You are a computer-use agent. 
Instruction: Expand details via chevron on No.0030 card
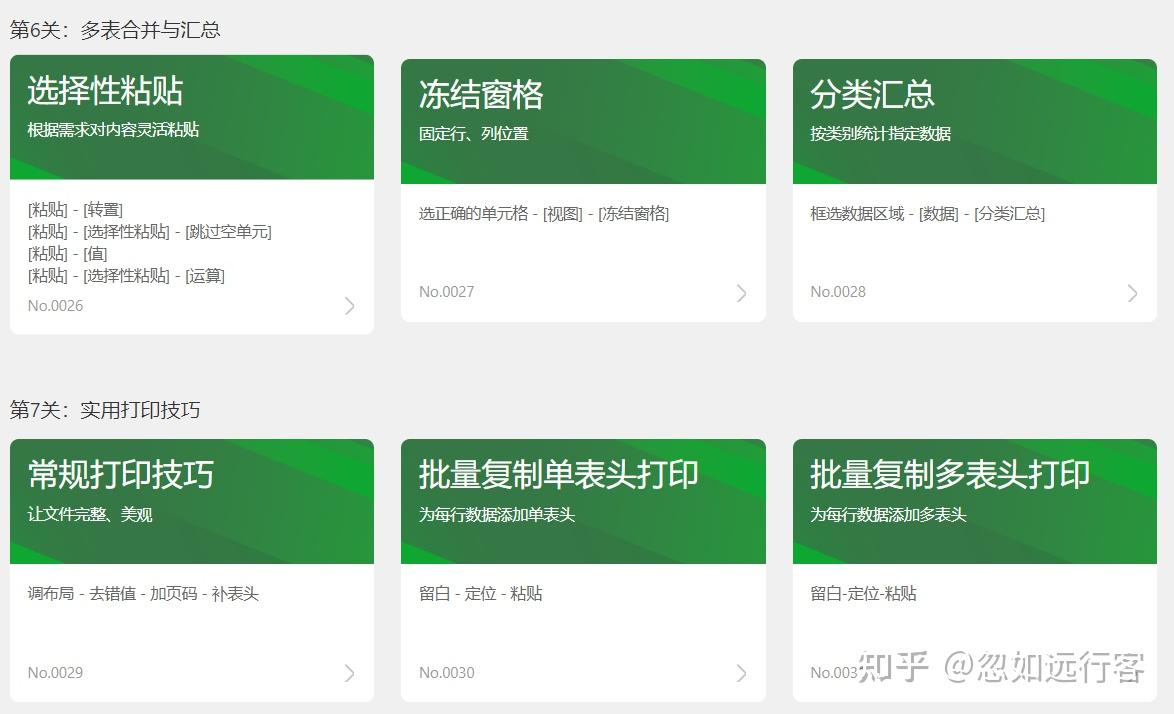(x=740, y=673)
